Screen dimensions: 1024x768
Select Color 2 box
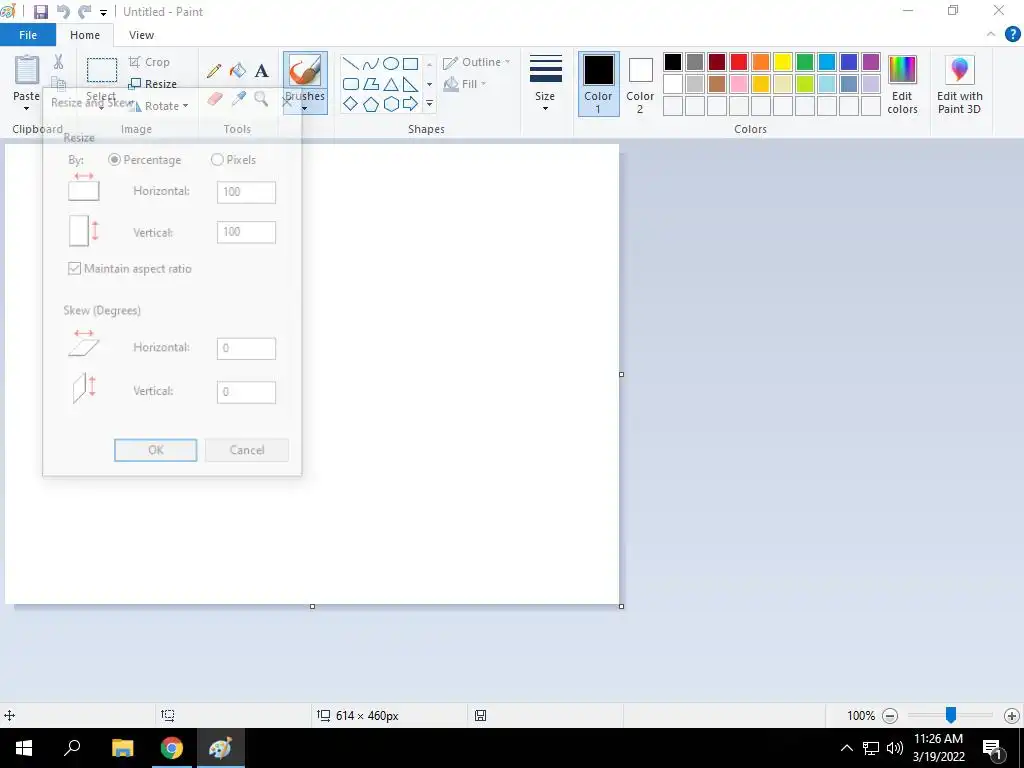pyautogui.click(x=640, y=84)
